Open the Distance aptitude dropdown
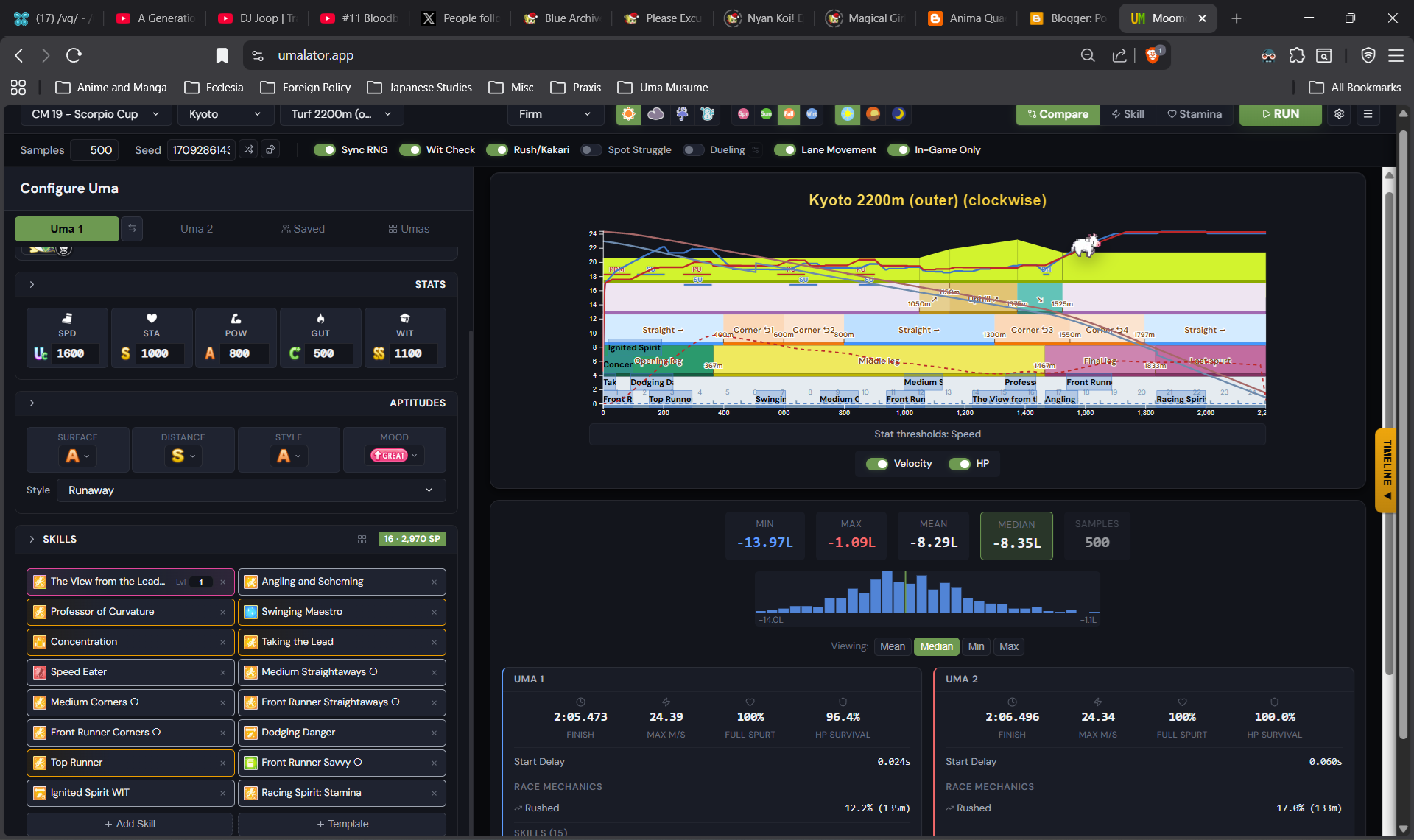The height and width of the screenshot is (840, 1414). [x=183, y=456]
